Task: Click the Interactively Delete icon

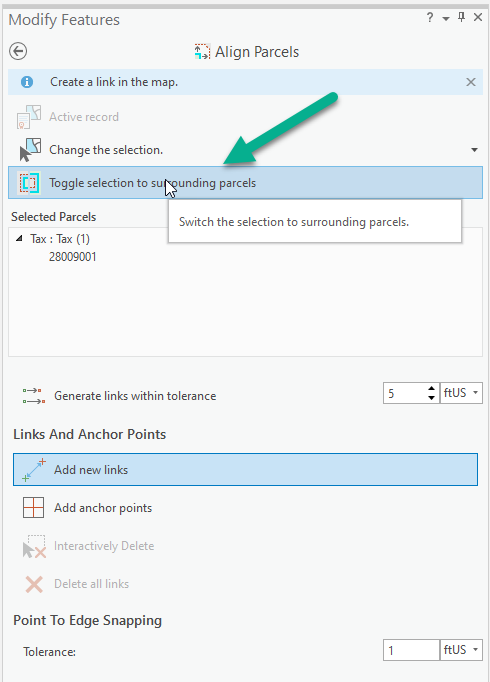Action: point(34,546)
